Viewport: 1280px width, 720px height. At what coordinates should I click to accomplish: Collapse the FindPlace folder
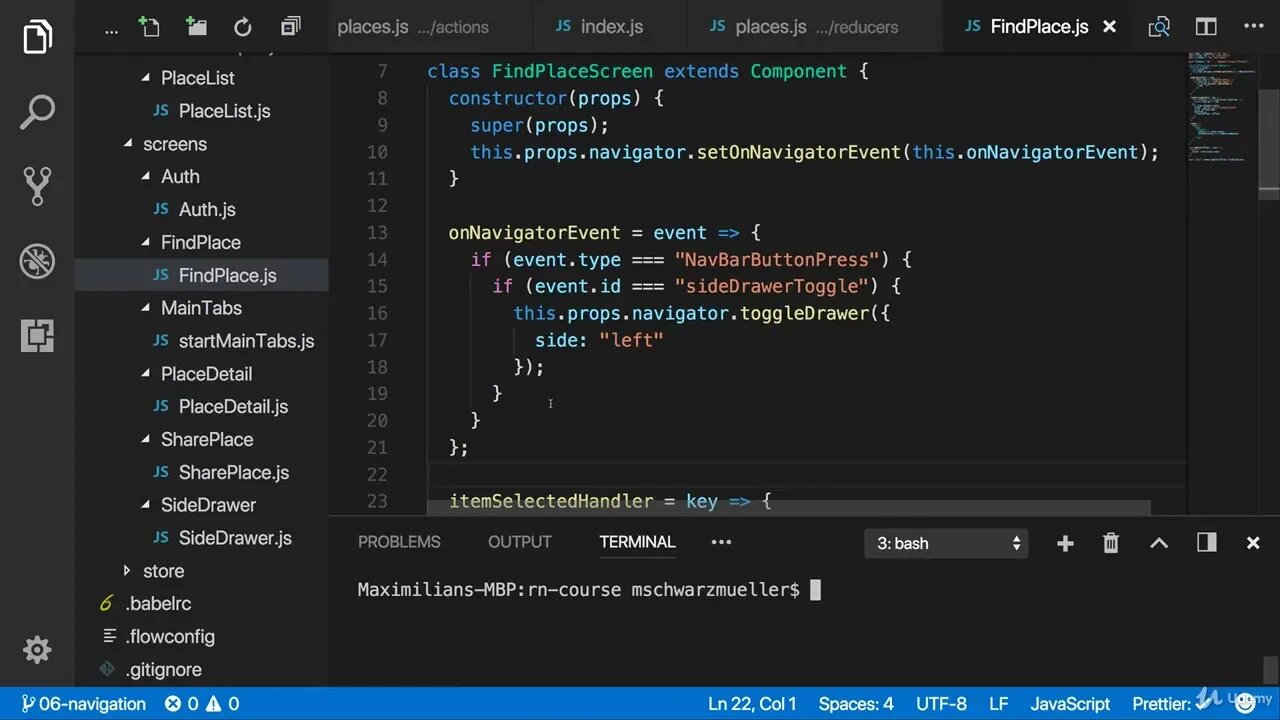pos(201,242)
